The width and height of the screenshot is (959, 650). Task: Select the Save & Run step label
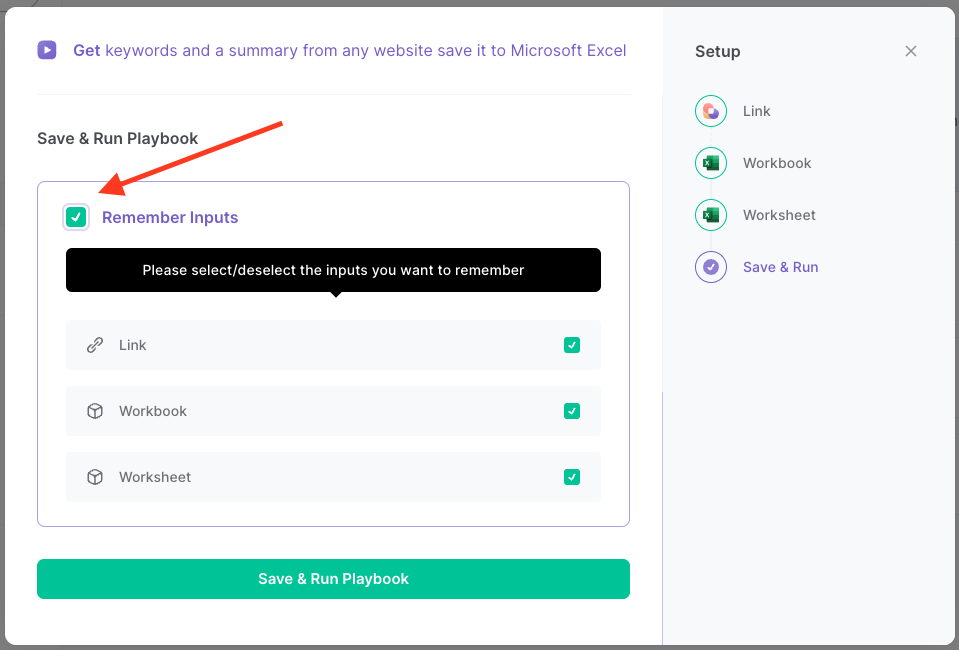click(780, 267)
